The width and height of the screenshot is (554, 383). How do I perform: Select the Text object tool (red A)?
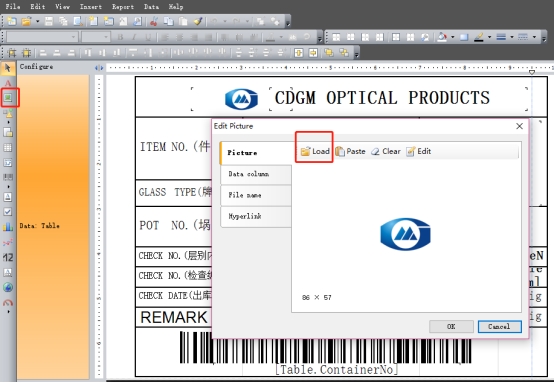[x=8, y=83]
